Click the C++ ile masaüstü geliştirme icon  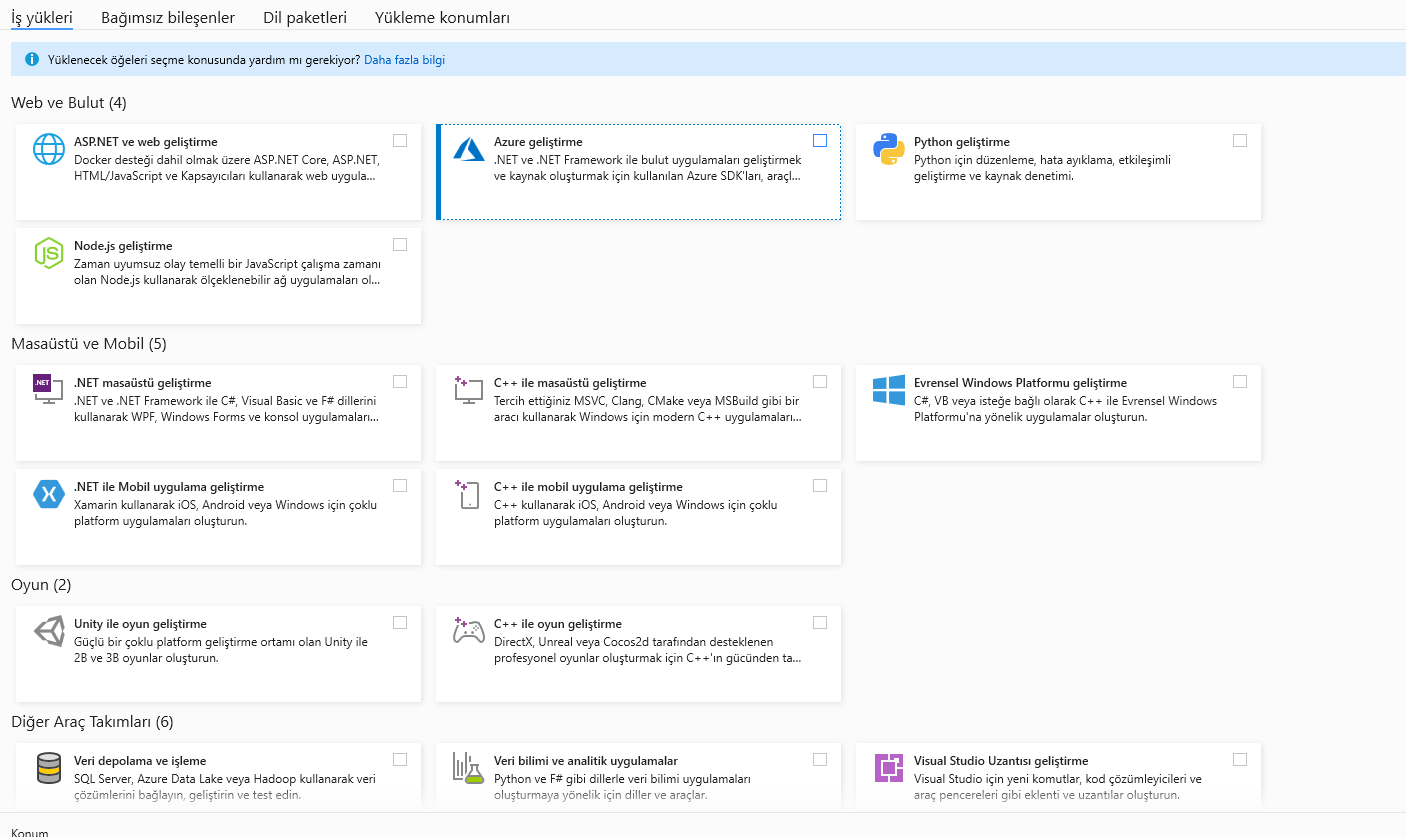[469, 390]
